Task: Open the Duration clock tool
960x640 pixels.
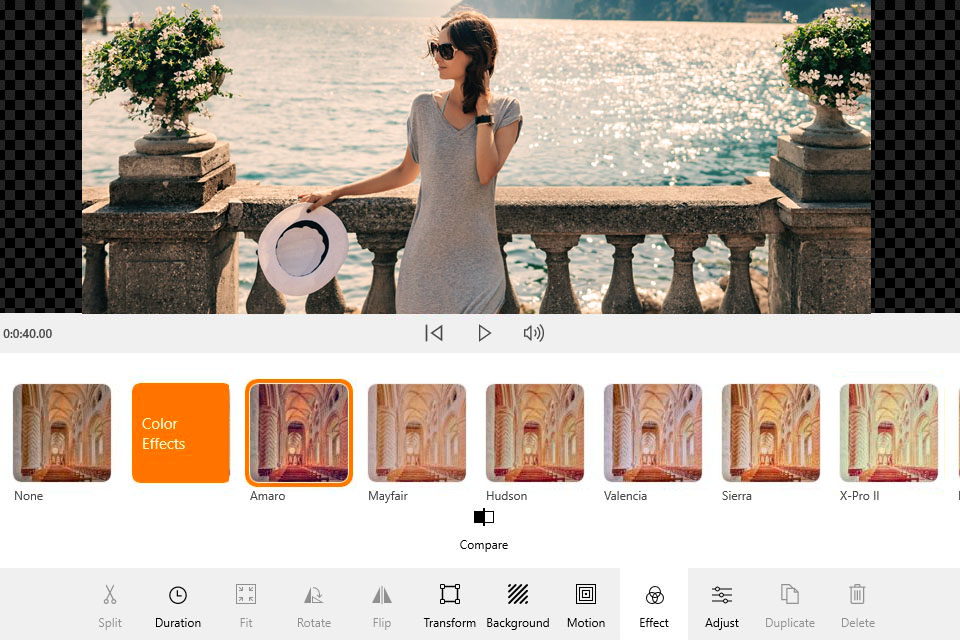Action: point(178,604)
